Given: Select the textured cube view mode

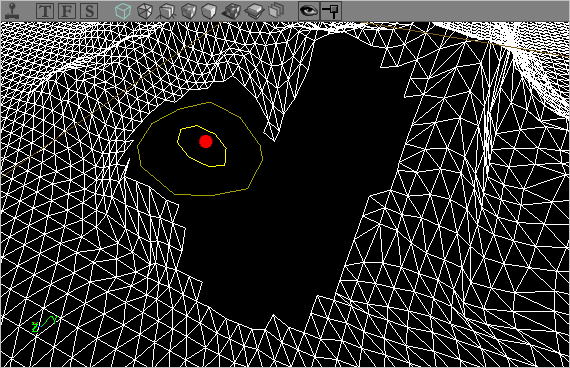Looking at the screenshot, I should click(x=189, y=11).
